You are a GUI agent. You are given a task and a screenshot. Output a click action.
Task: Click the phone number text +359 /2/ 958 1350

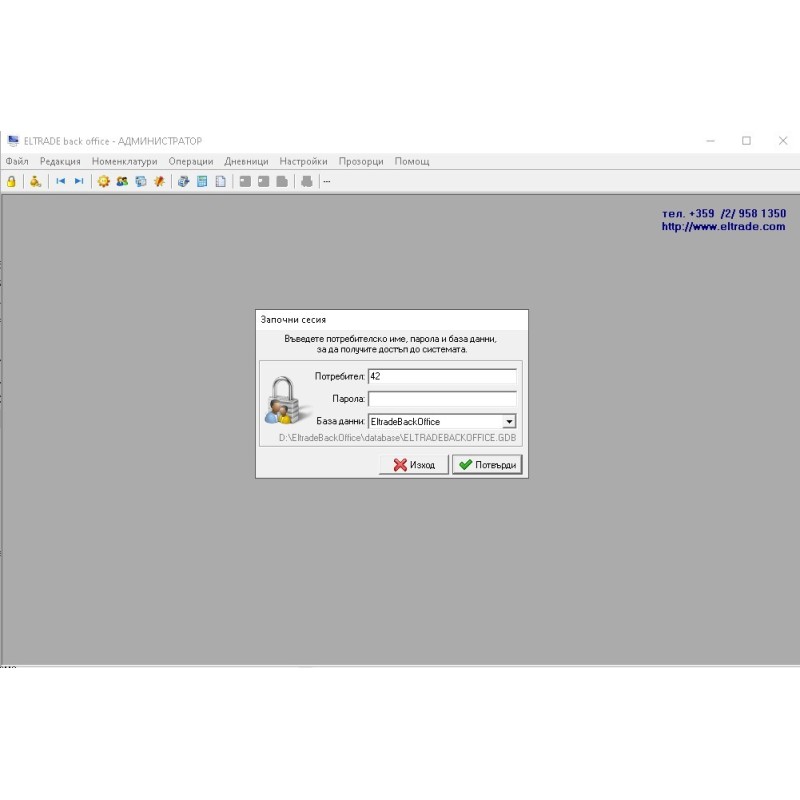click(x=737, y=214)
